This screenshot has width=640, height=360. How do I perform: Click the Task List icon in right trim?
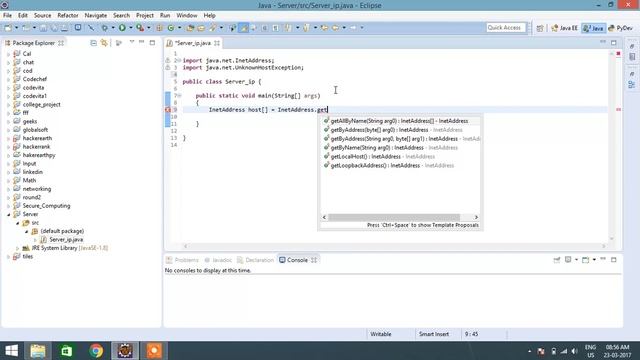(632, 57)
